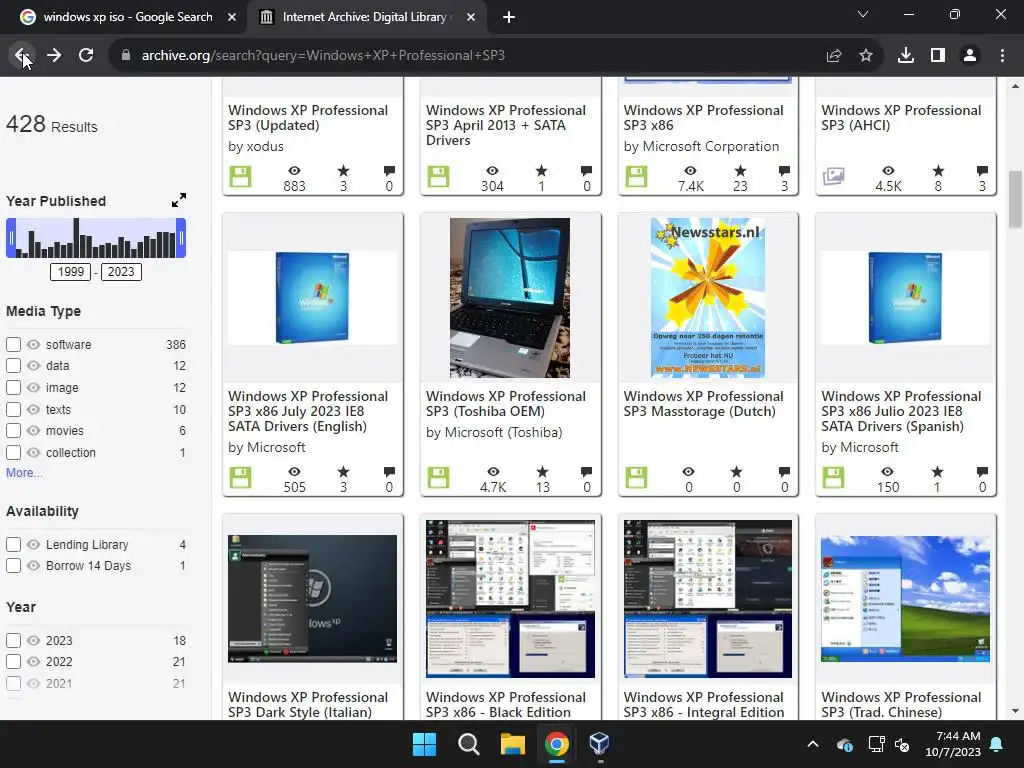Check the collection media type checkbox

(x=14, y=453)
